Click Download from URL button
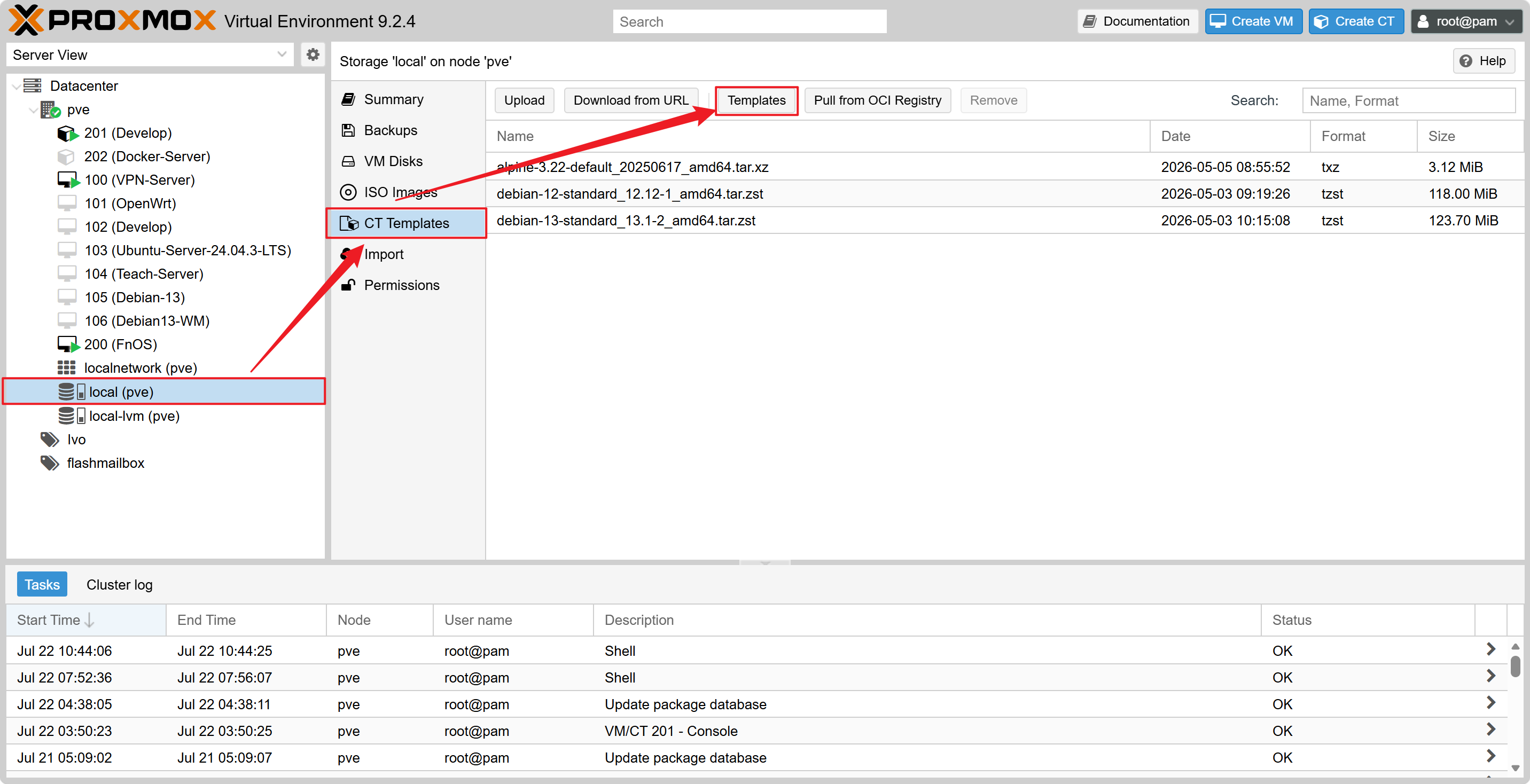 click(x=631, y=100)
